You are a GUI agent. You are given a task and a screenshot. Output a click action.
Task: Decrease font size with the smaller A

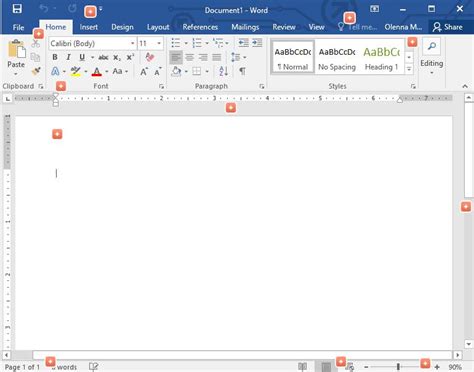[x=157, y=71]
